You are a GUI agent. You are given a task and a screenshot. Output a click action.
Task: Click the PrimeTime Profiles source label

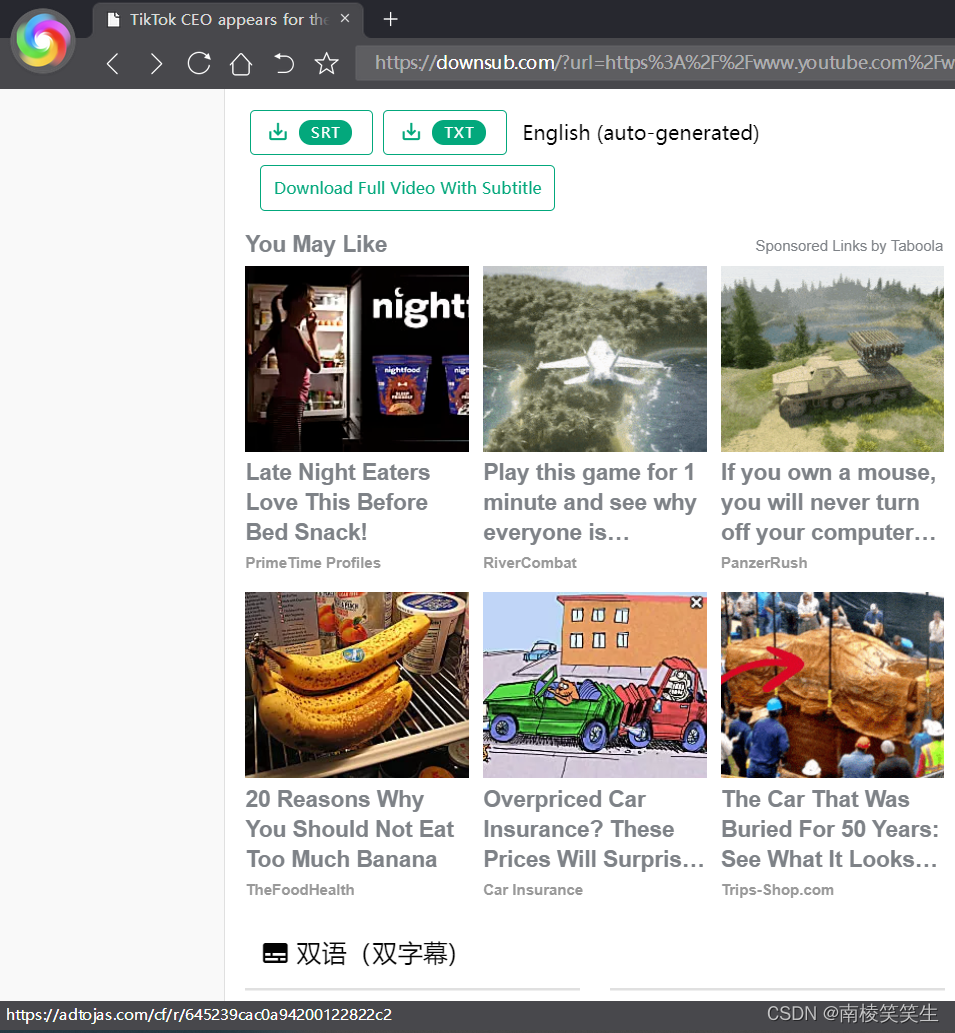pos(313,563)
